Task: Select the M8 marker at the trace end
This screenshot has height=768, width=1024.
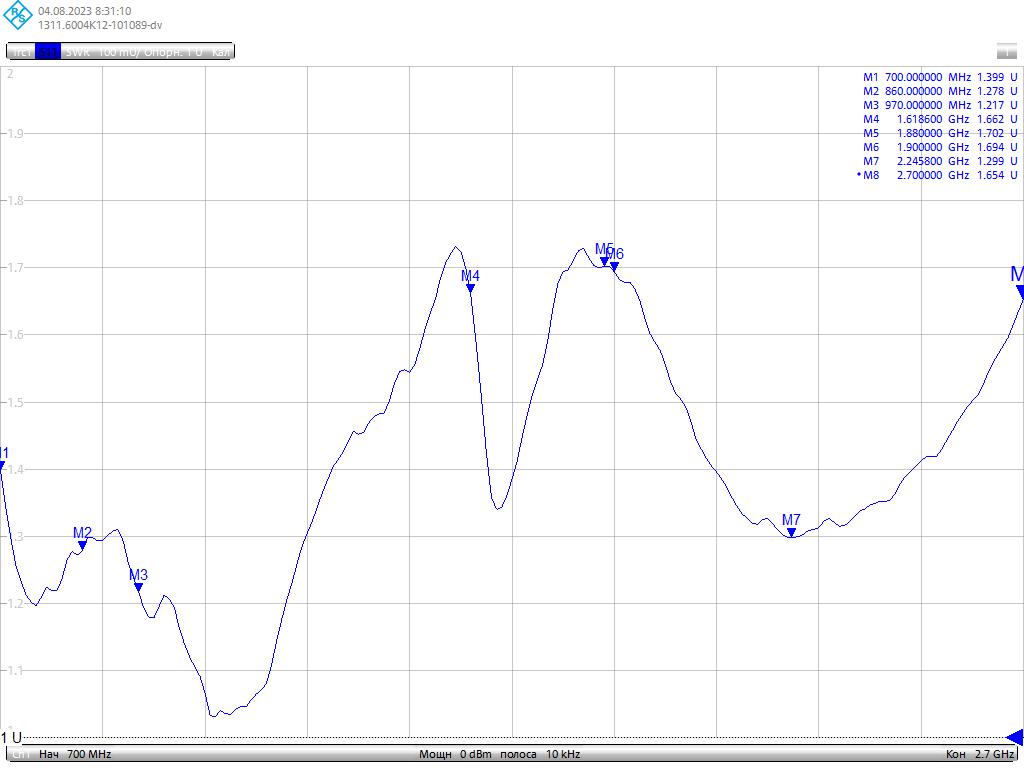Action: point(1019,292)
